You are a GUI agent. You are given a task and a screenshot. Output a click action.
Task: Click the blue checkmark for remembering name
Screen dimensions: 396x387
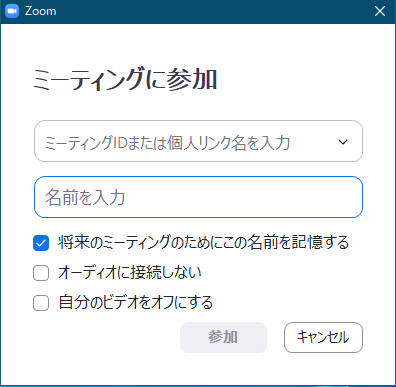pyautogui.click(x=41, y=243)
